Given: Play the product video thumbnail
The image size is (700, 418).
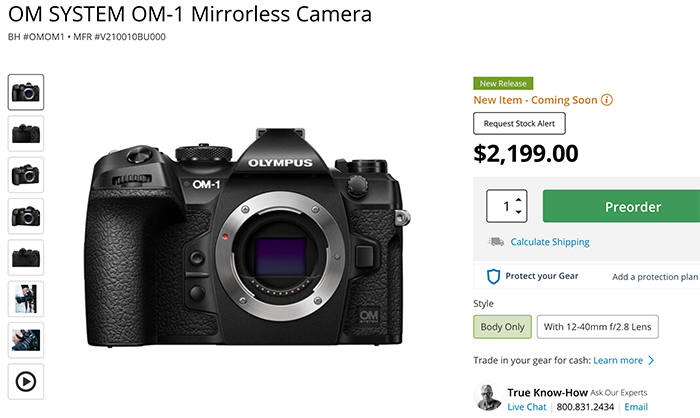Looking at the screenshot, I should 26,380.
